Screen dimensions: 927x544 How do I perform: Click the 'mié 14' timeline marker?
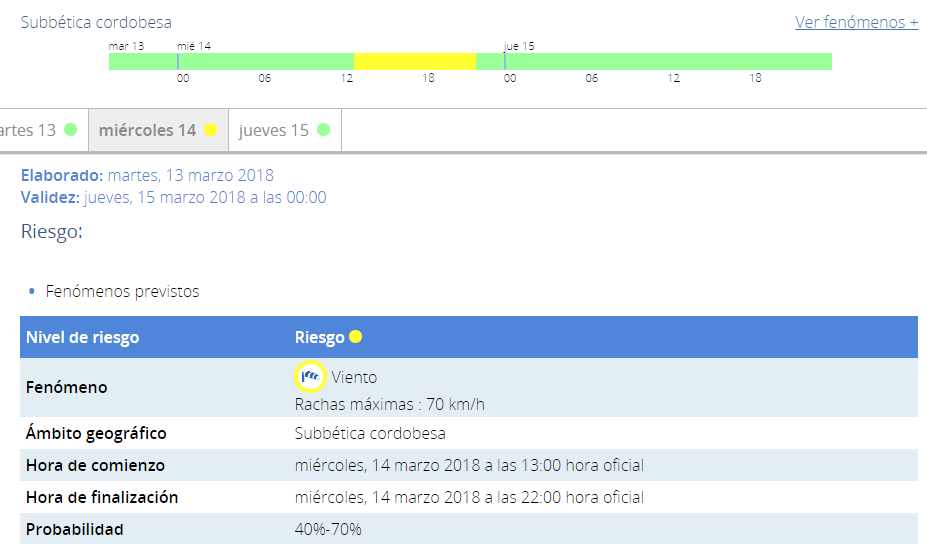click(178, 61)
